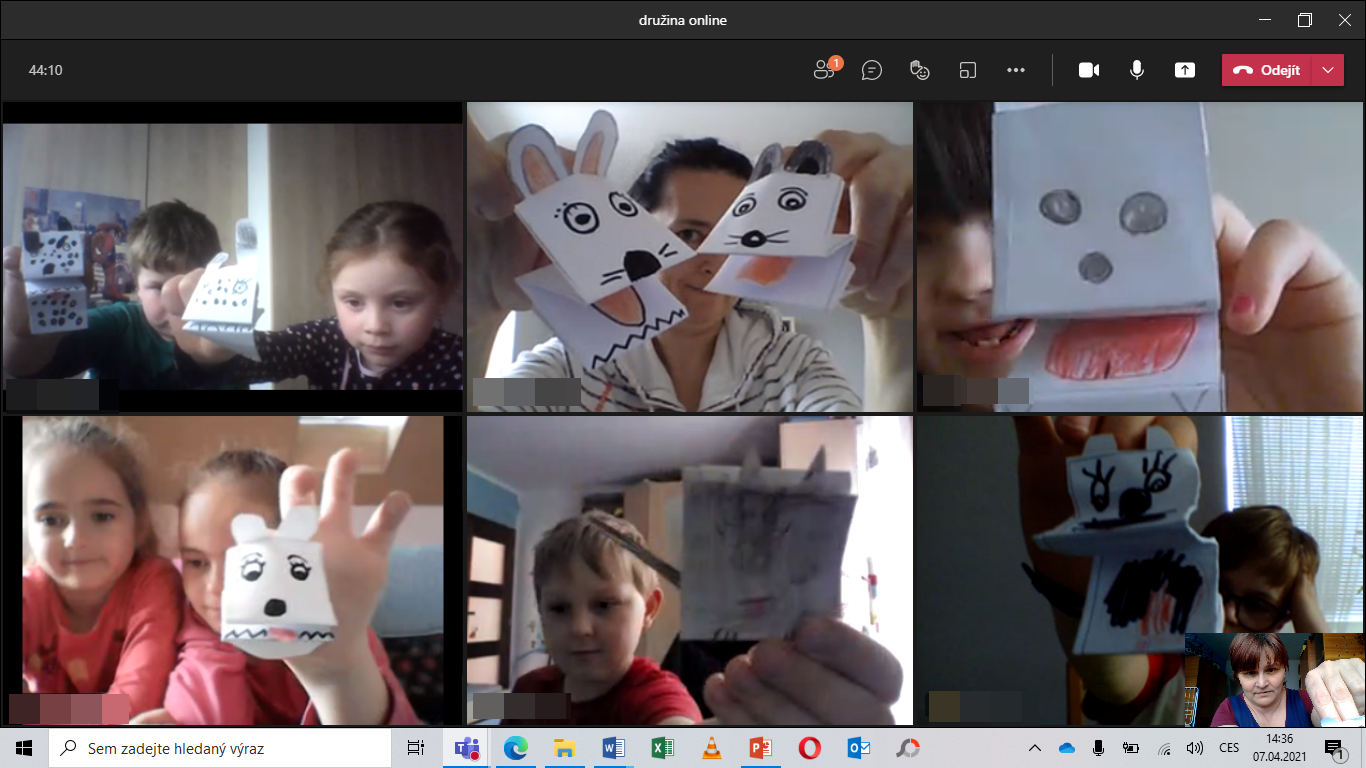Click the search box 'Sem zadejte hledaný výraz'
Screen dimensions: 1366x768
[220, 748]
